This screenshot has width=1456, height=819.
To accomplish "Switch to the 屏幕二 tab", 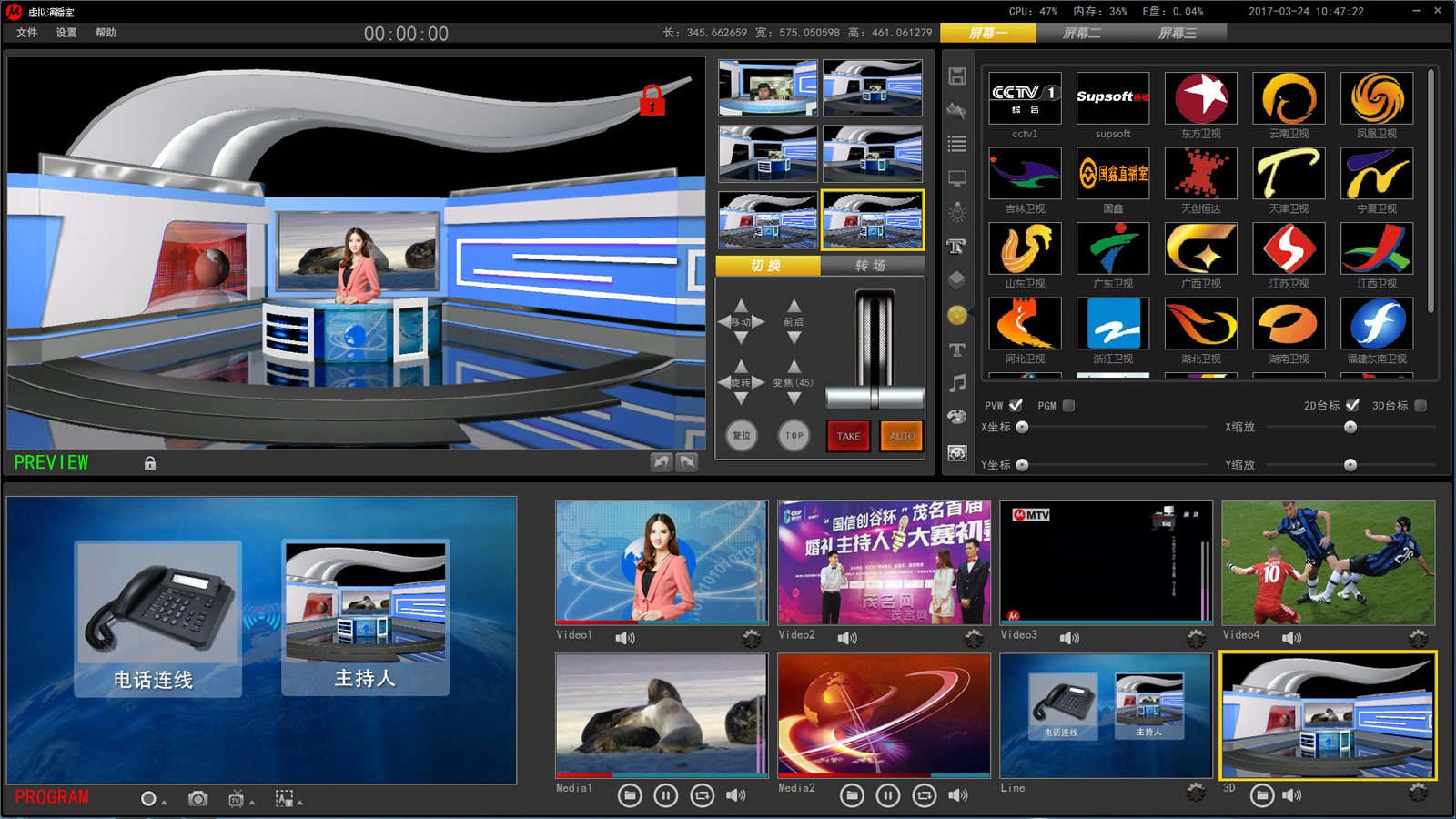I will tap(1082, 34).
